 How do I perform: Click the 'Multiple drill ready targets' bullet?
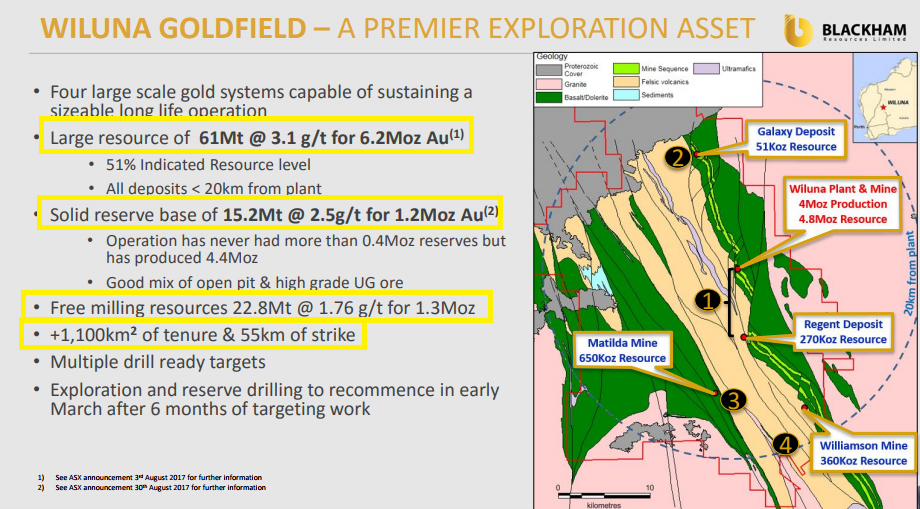(x=158, y=362)
